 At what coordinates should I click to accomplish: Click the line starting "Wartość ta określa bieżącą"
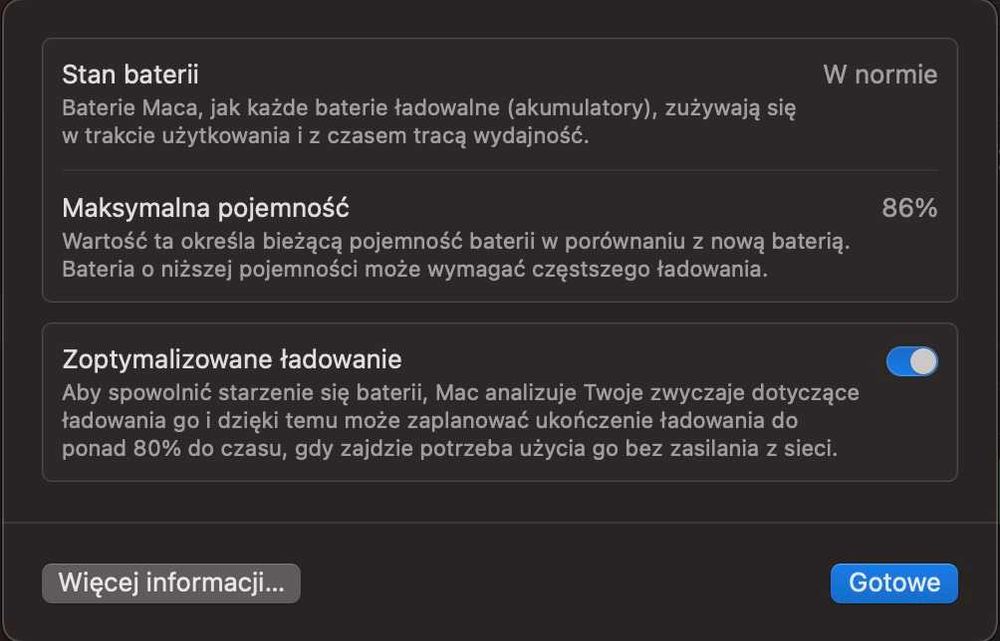coord(455,241)
